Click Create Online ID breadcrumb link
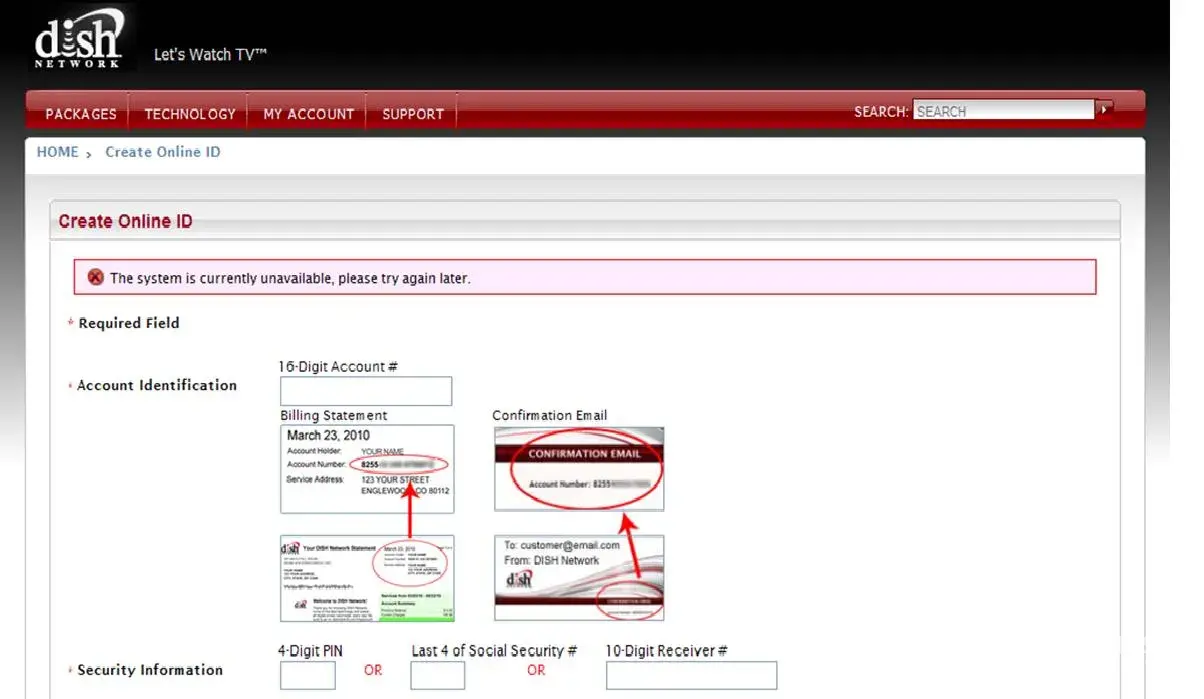The image size is (1204, 699). coord(163,152)
